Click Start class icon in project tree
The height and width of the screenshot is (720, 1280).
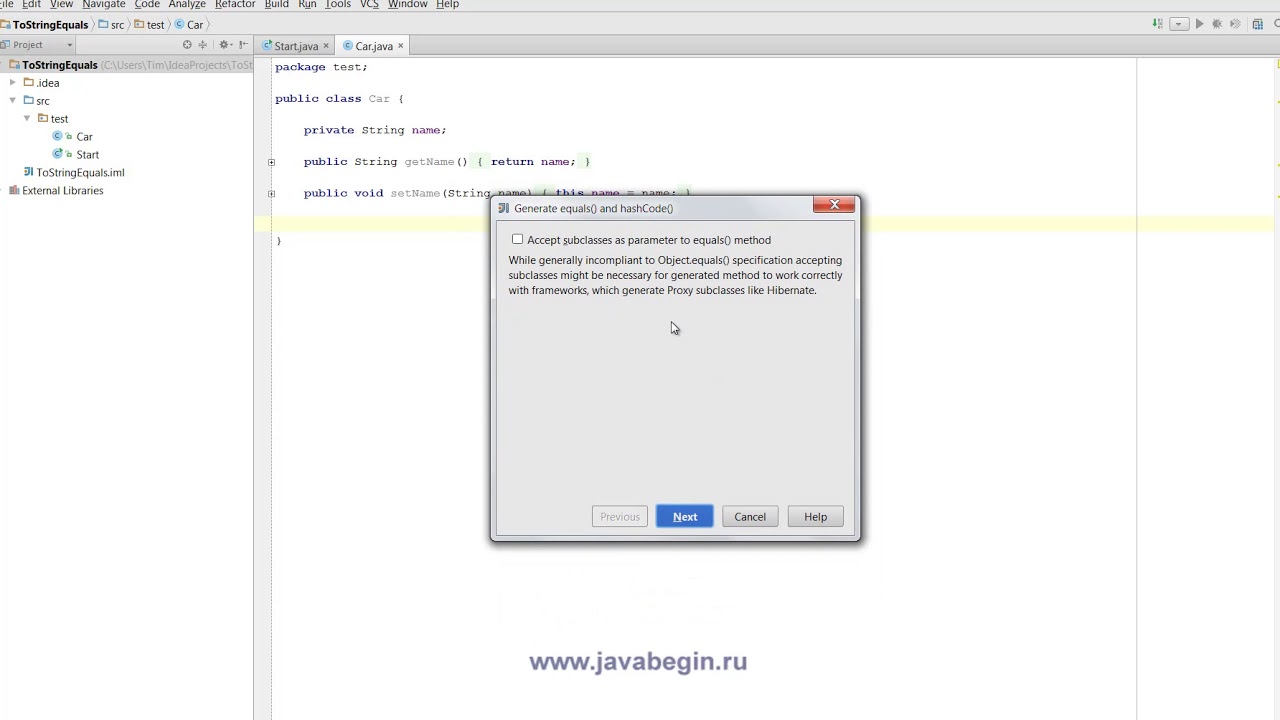[58, 154]
